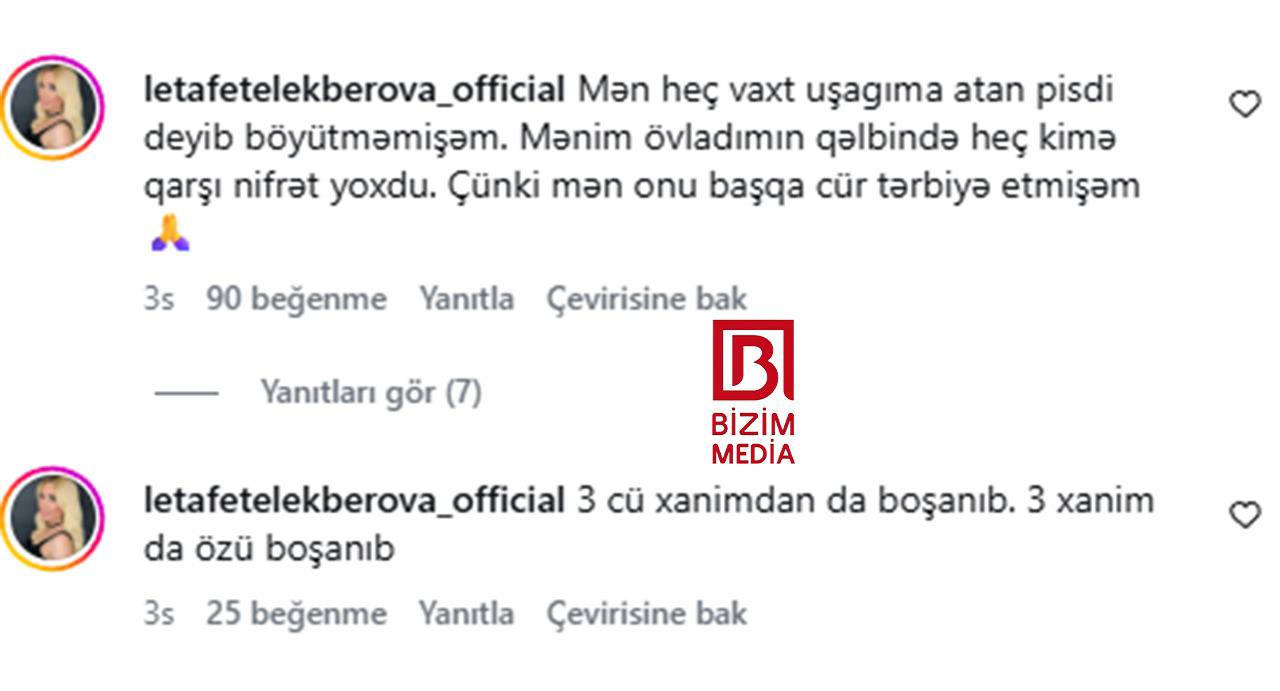1280x691 pixels.
Task: Click the 3s timestamp next to 25 beğenme
Action: 158,613
